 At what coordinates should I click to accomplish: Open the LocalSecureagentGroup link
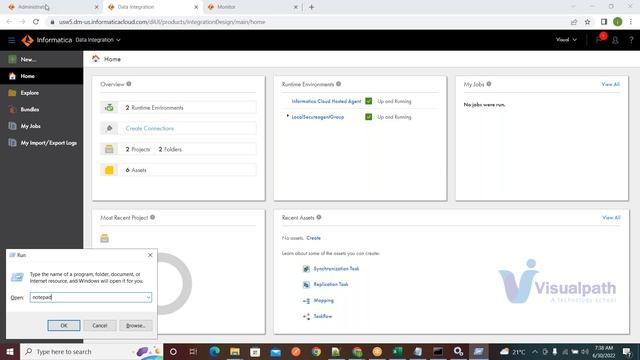click(x=318, y=117)
